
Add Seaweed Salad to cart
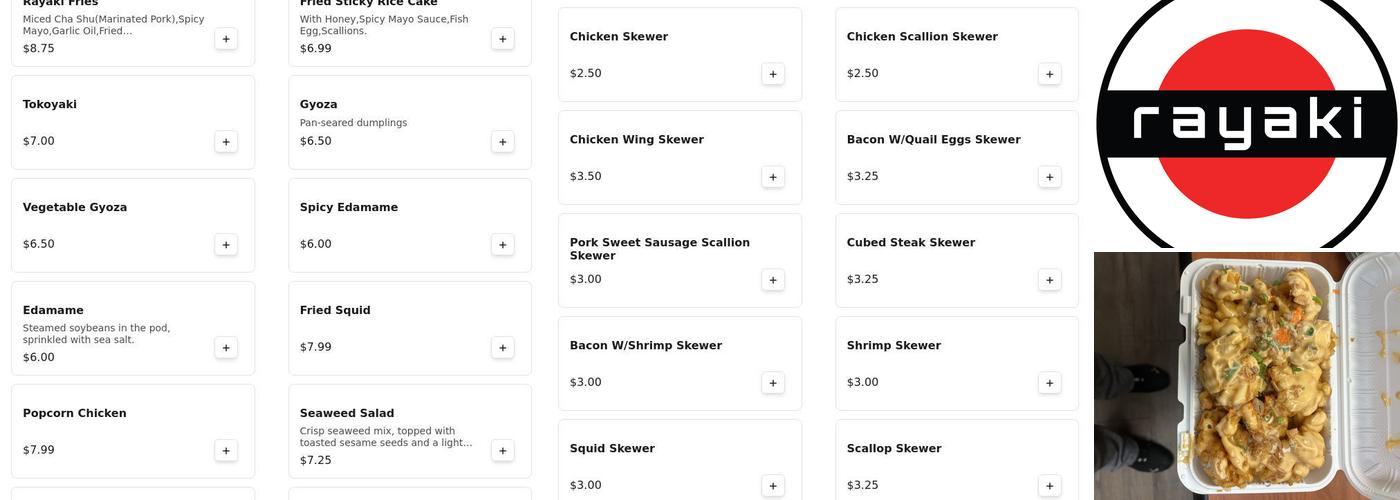(503, 451)
